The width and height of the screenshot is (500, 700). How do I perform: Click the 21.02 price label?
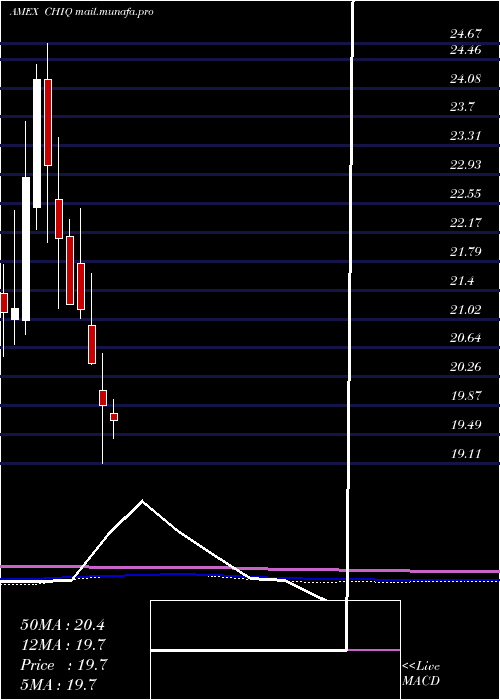pos(466,309)
